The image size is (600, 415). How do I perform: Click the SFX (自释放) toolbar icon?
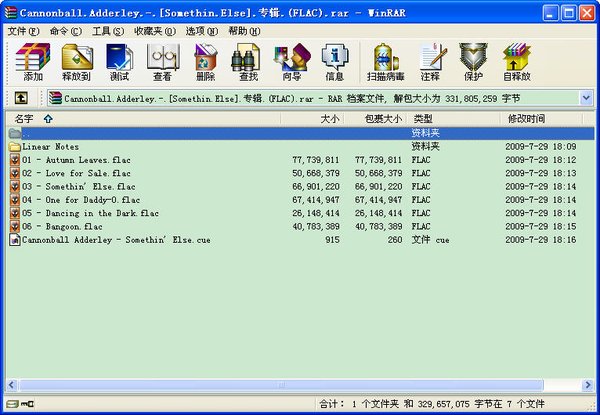pyautogui.click(x=517, y=62)
